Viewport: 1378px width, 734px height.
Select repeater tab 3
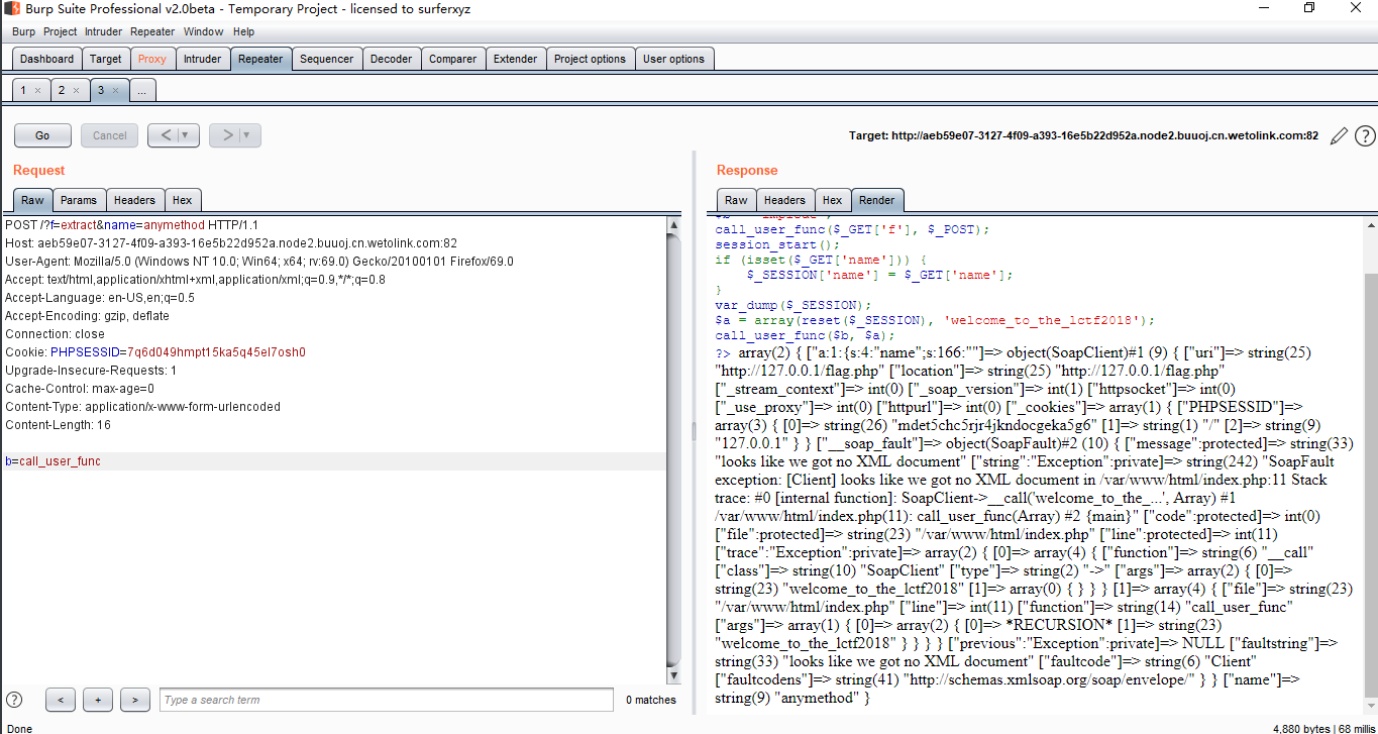[100, 90]
